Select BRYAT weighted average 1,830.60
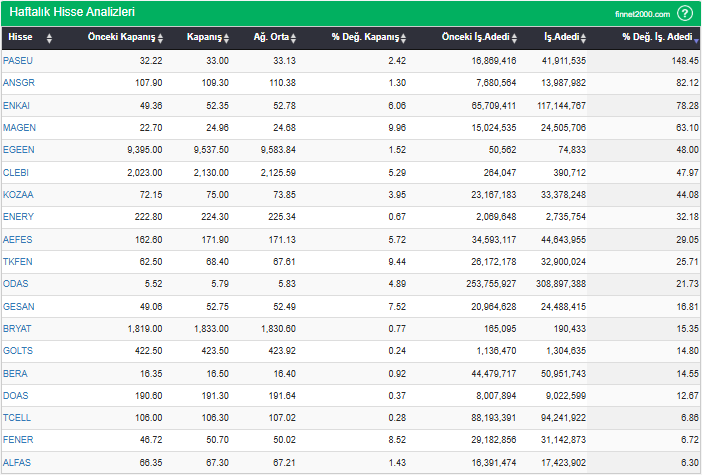Viewport: 702px width, 475px height. pyautogui.click(x=278, y=329)
